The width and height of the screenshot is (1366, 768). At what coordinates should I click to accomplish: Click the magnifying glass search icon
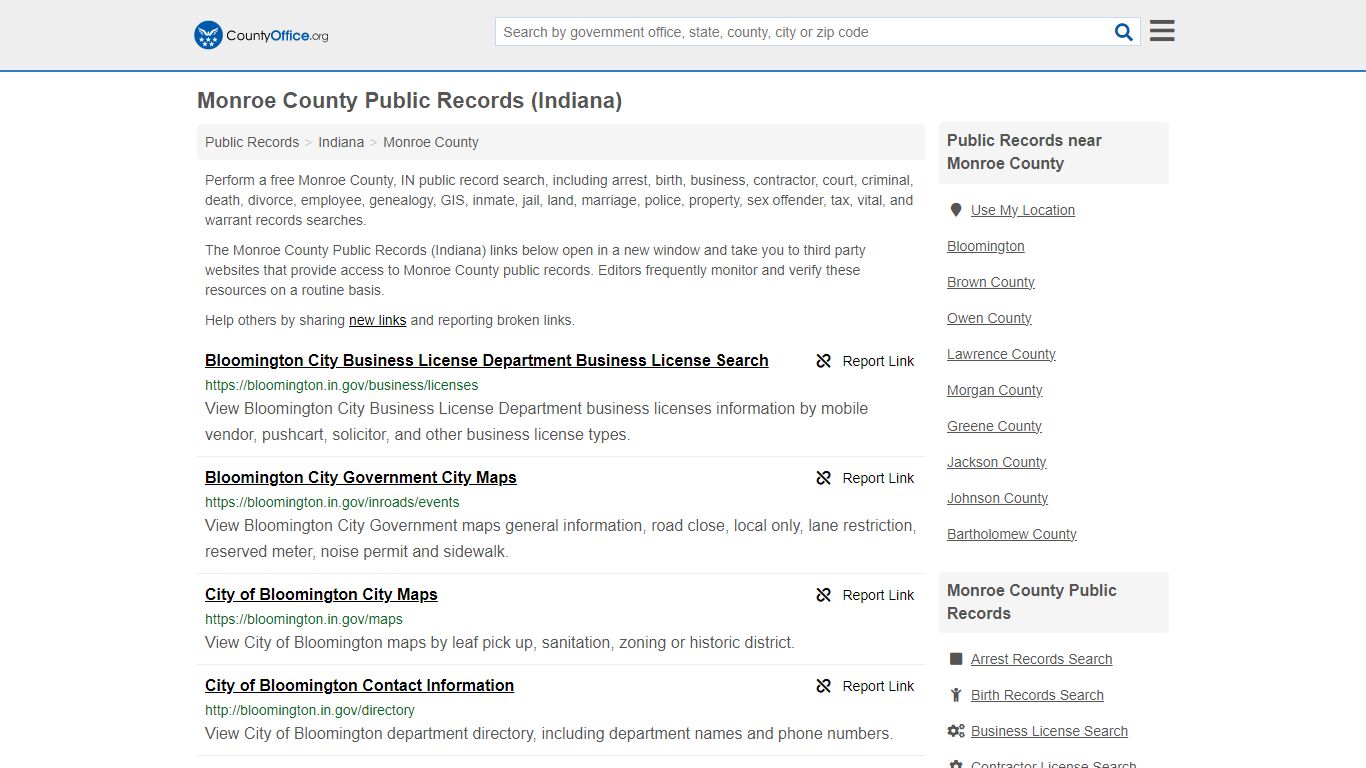click(x=1124, y=32)
